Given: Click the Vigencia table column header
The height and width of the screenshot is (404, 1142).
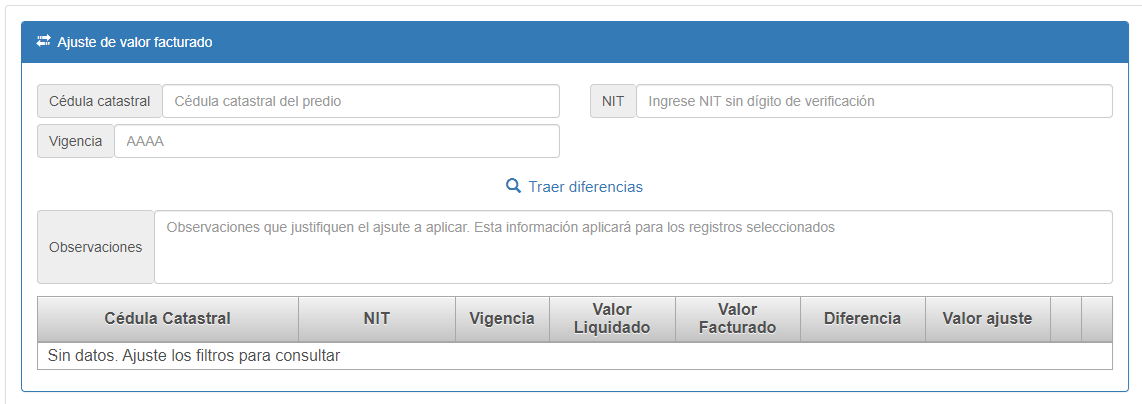Looking at the screenshot, I should pyautogui.click(x=502, y=319).
